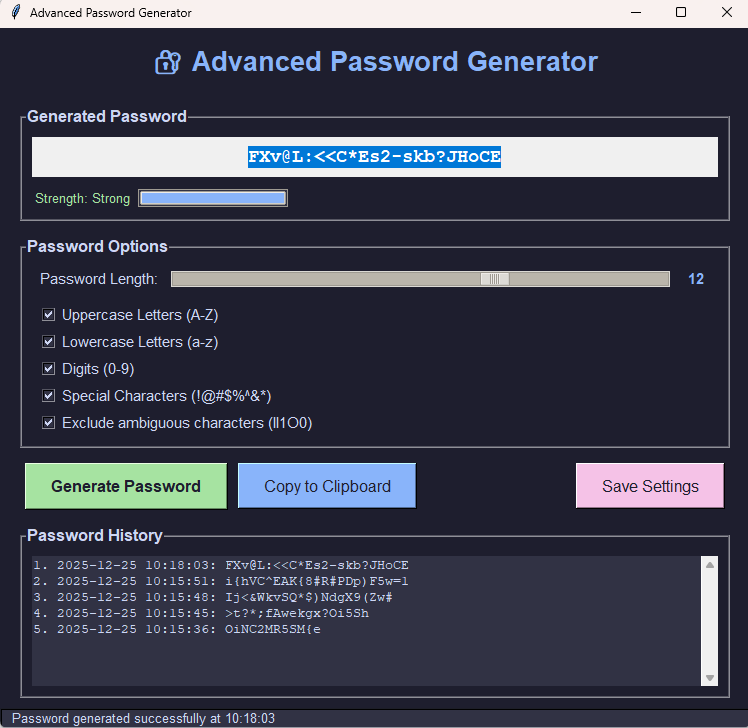Select history entry from 10:15:51
748x728 pixels.
tap(220, 581)
